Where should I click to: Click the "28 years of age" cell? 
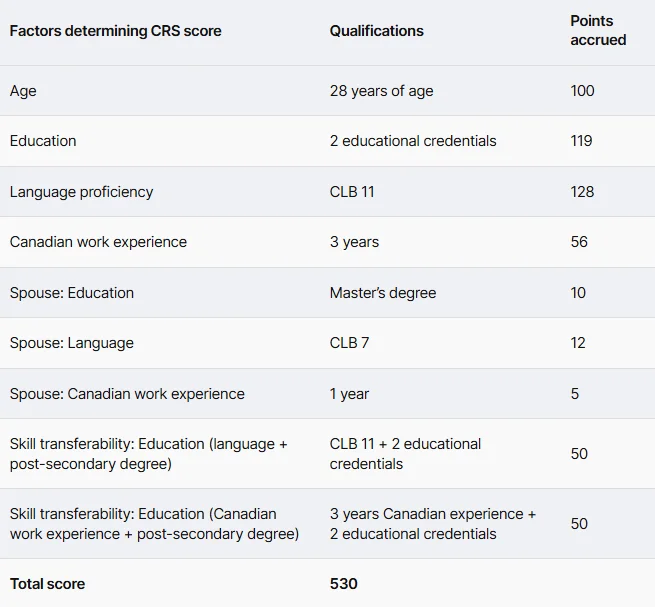382,91
